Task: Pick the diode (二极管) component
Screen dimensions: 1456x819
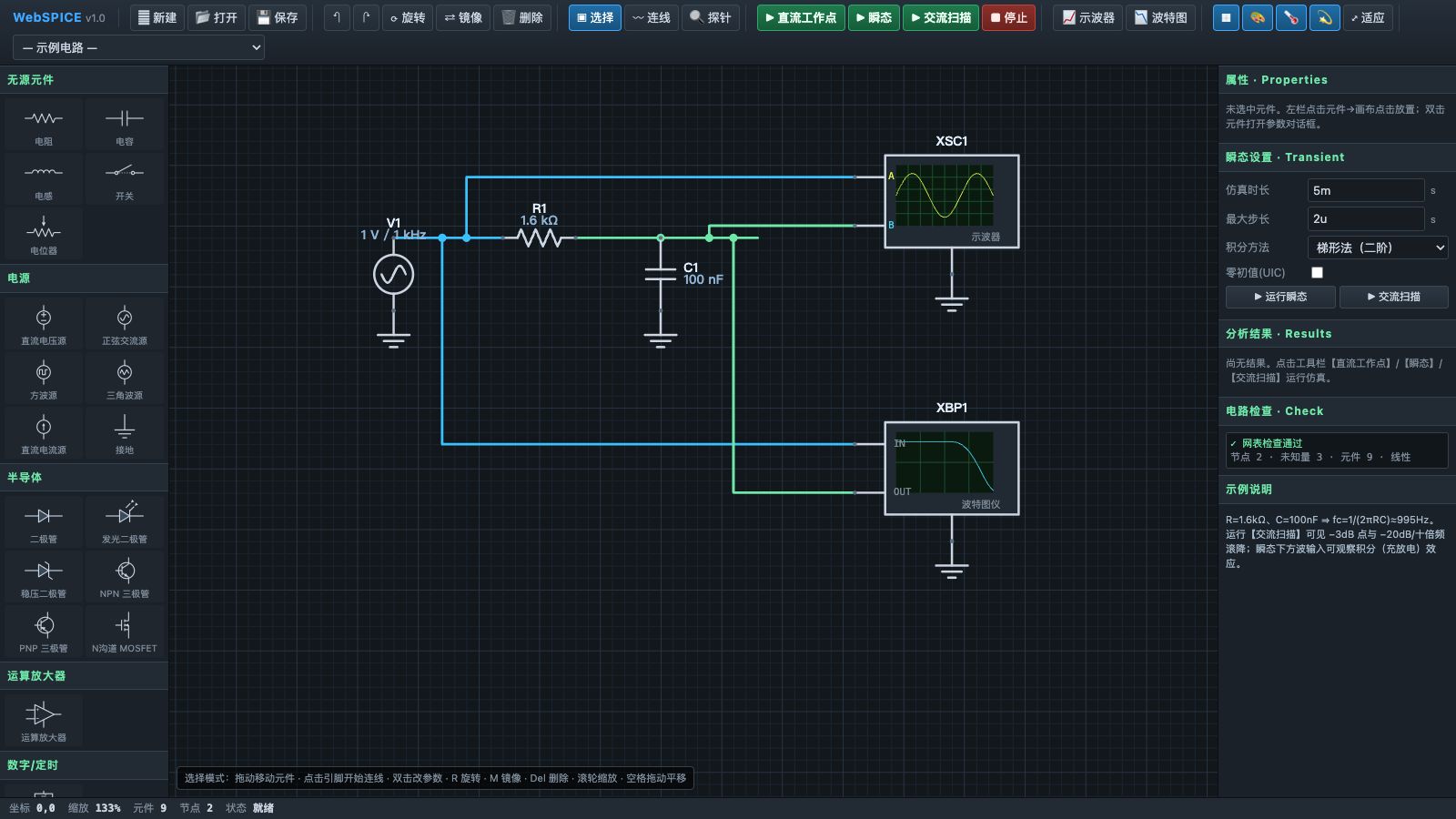Action: (x=44, y=522)
